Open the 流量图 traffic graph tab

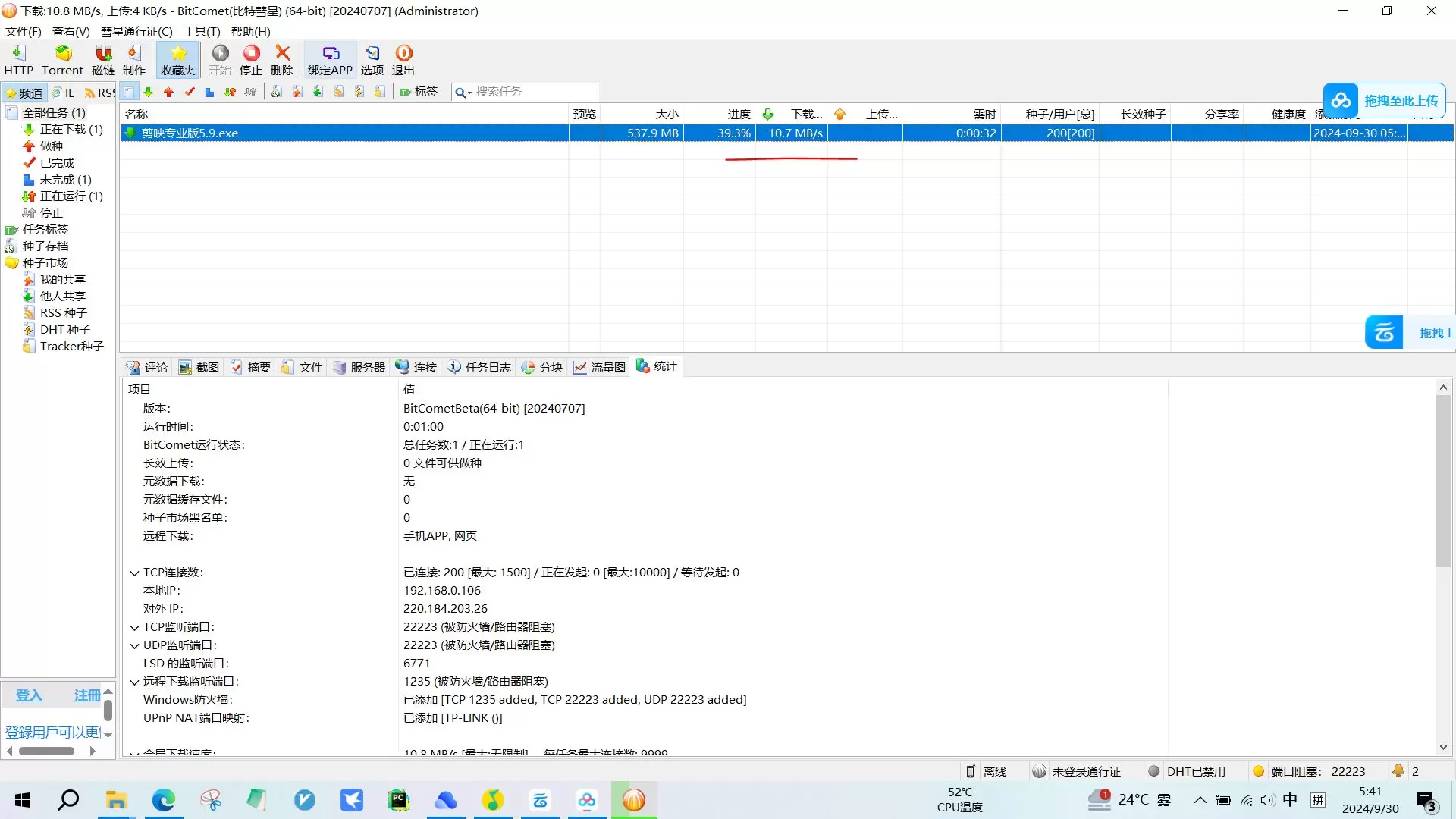[x=600, y=367]
